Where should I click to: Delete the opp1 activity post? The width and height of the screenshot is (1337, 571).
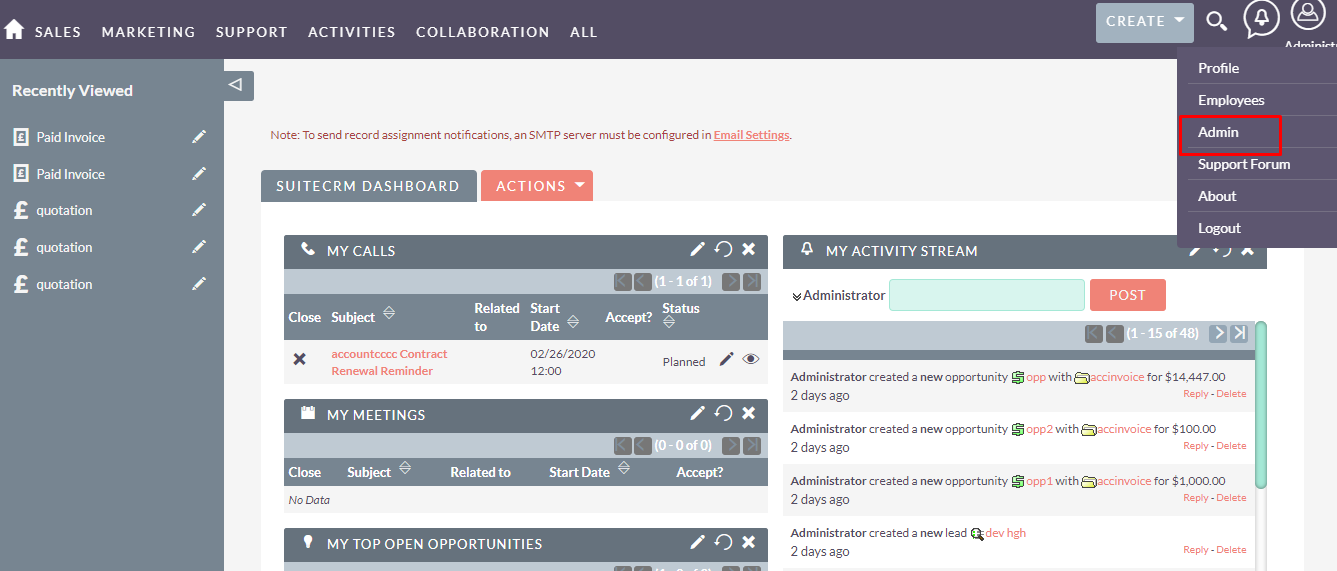click(1231, 498)
